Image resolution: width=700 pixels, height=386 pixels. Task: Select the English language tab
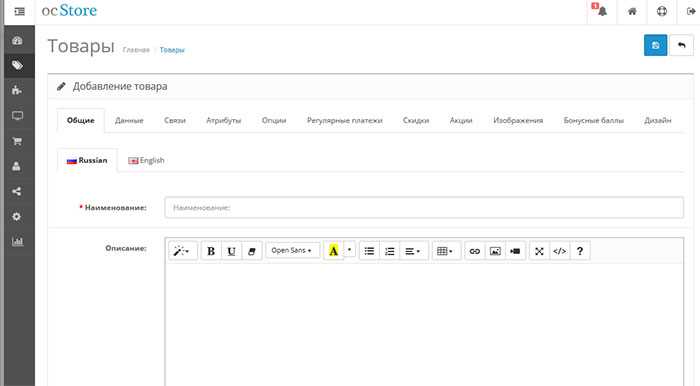(146, 160)
